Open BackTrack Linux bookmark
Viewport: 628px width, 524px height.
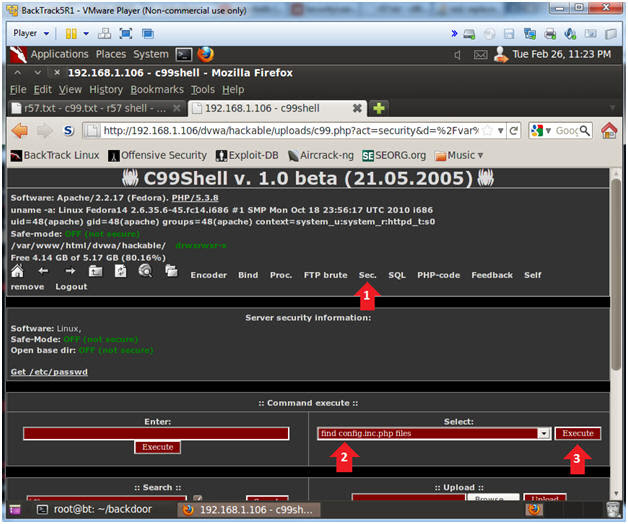tap(55, 155)
